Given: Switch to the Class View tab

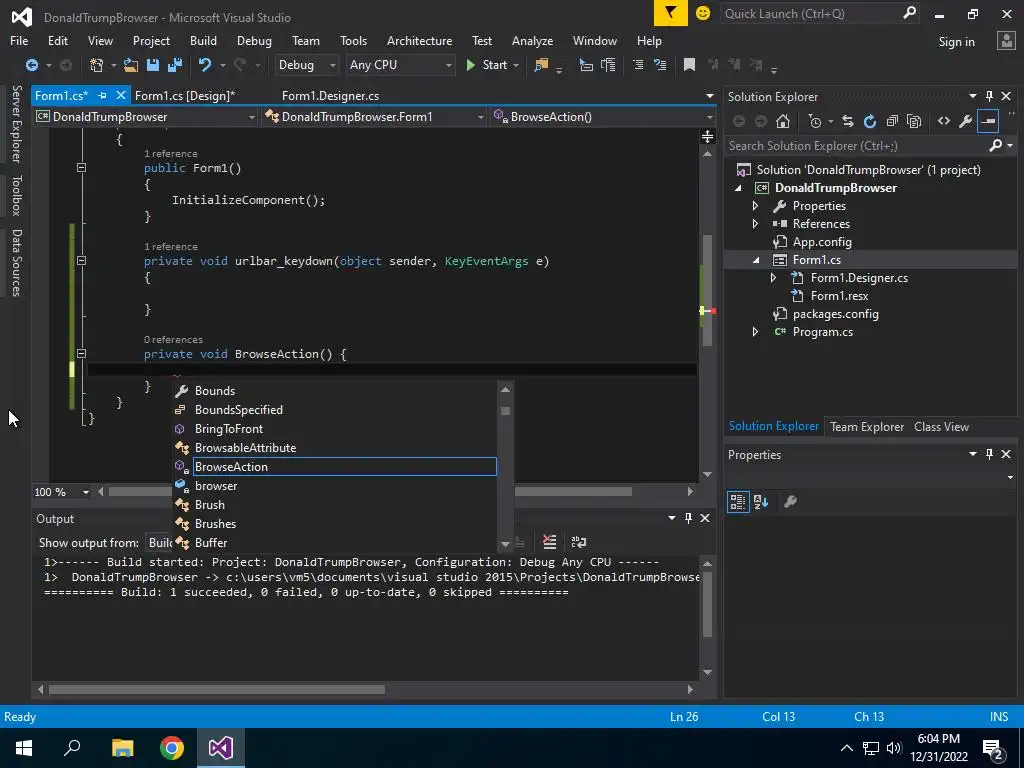Looking at the screenshot, I should coord(941,426).
